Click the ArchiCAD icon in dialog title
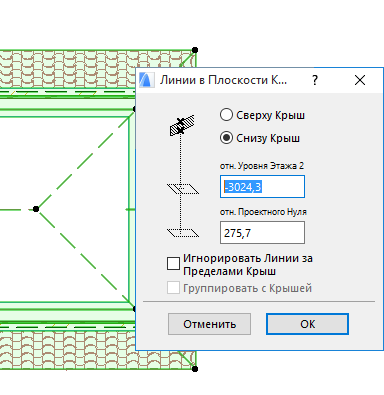This screenshot has height=395, width=384. coord(147,80)
